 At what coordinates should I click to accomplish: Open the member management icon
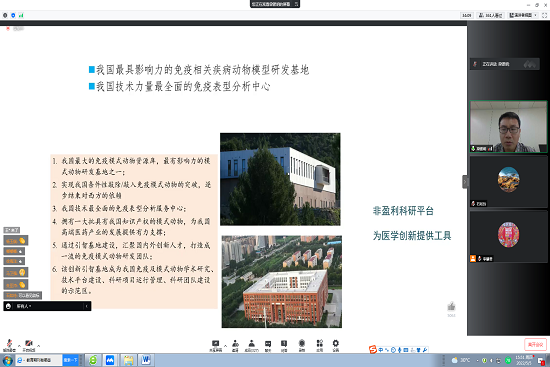click(251, 345)
